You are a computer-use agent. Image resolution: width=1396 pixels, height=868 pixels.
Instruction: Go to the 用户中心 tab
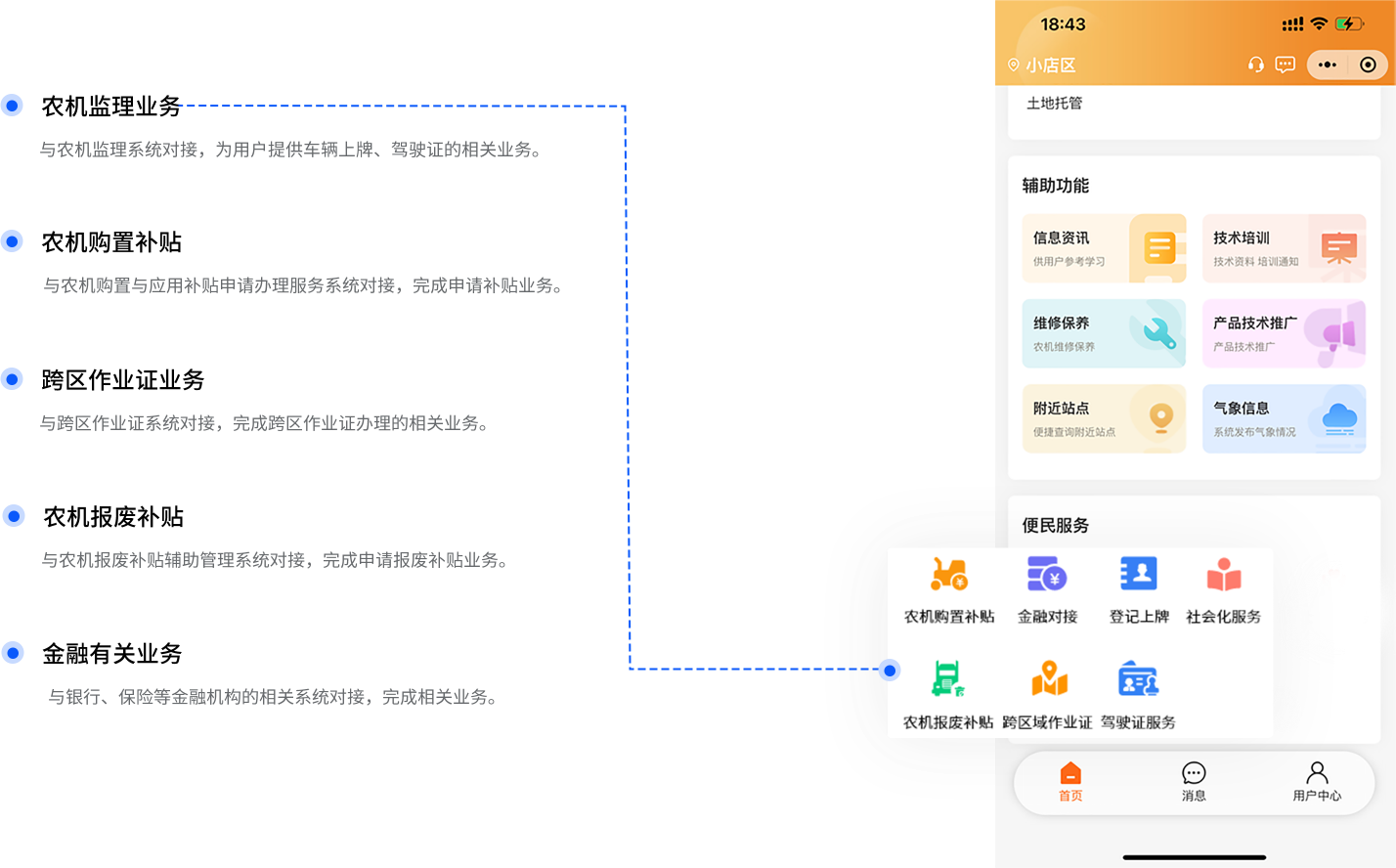click(x=1317, y=782)
